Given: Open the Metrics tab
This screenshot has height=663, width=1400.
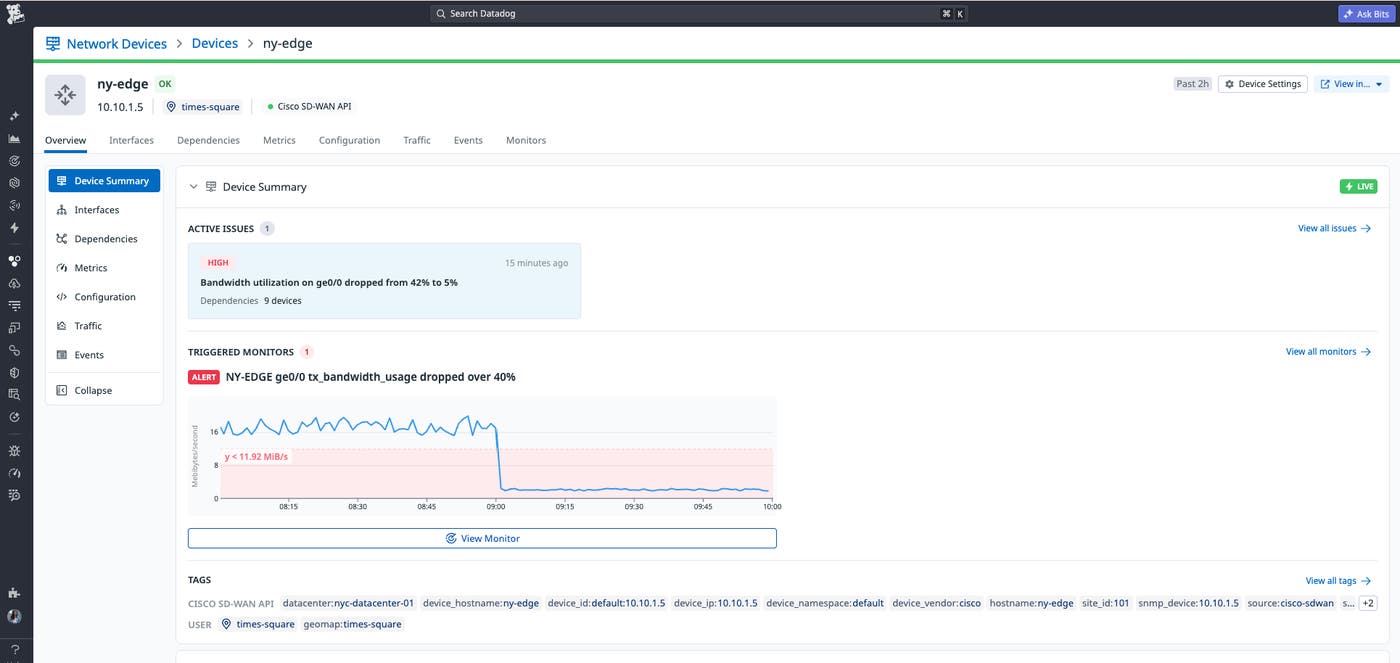Looking at the screenshot, I should point(279,140).
